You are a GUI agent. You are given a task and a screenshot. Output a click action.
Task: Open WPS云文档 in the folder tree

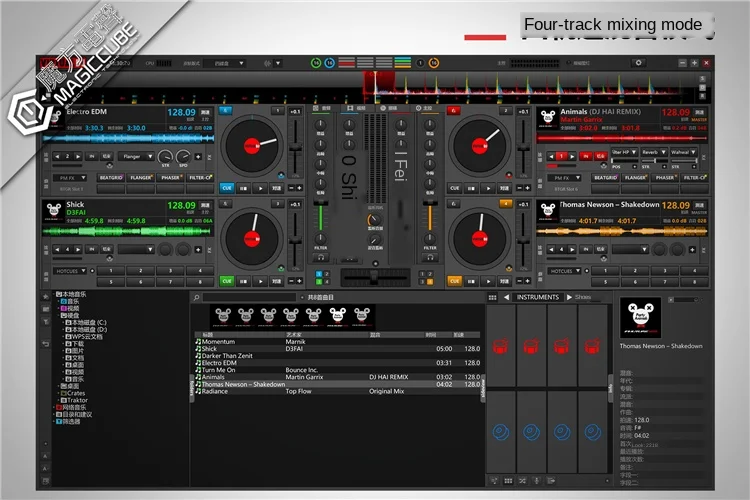click(86, 336)
